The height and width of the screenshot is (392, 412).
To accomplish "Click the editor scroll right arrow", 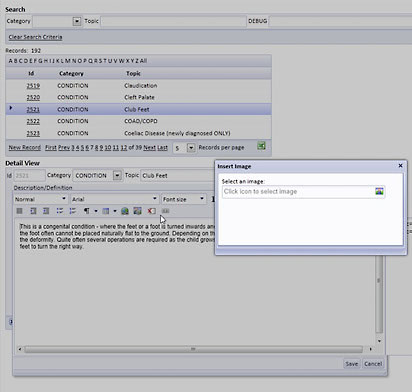I will [x=370, y=349].
